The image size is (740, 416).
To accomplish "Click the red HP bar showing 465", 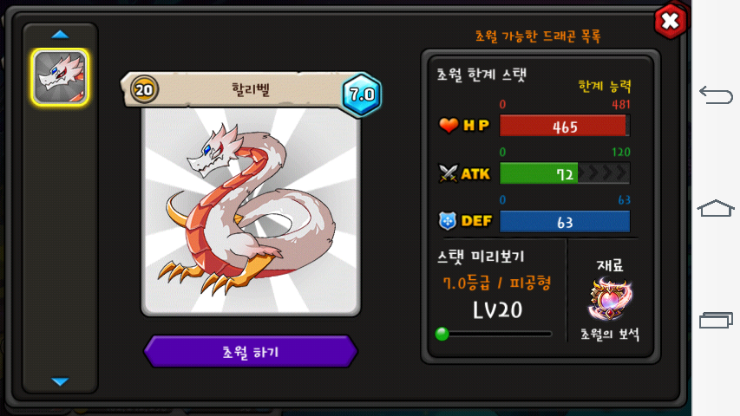I will 564,126.
